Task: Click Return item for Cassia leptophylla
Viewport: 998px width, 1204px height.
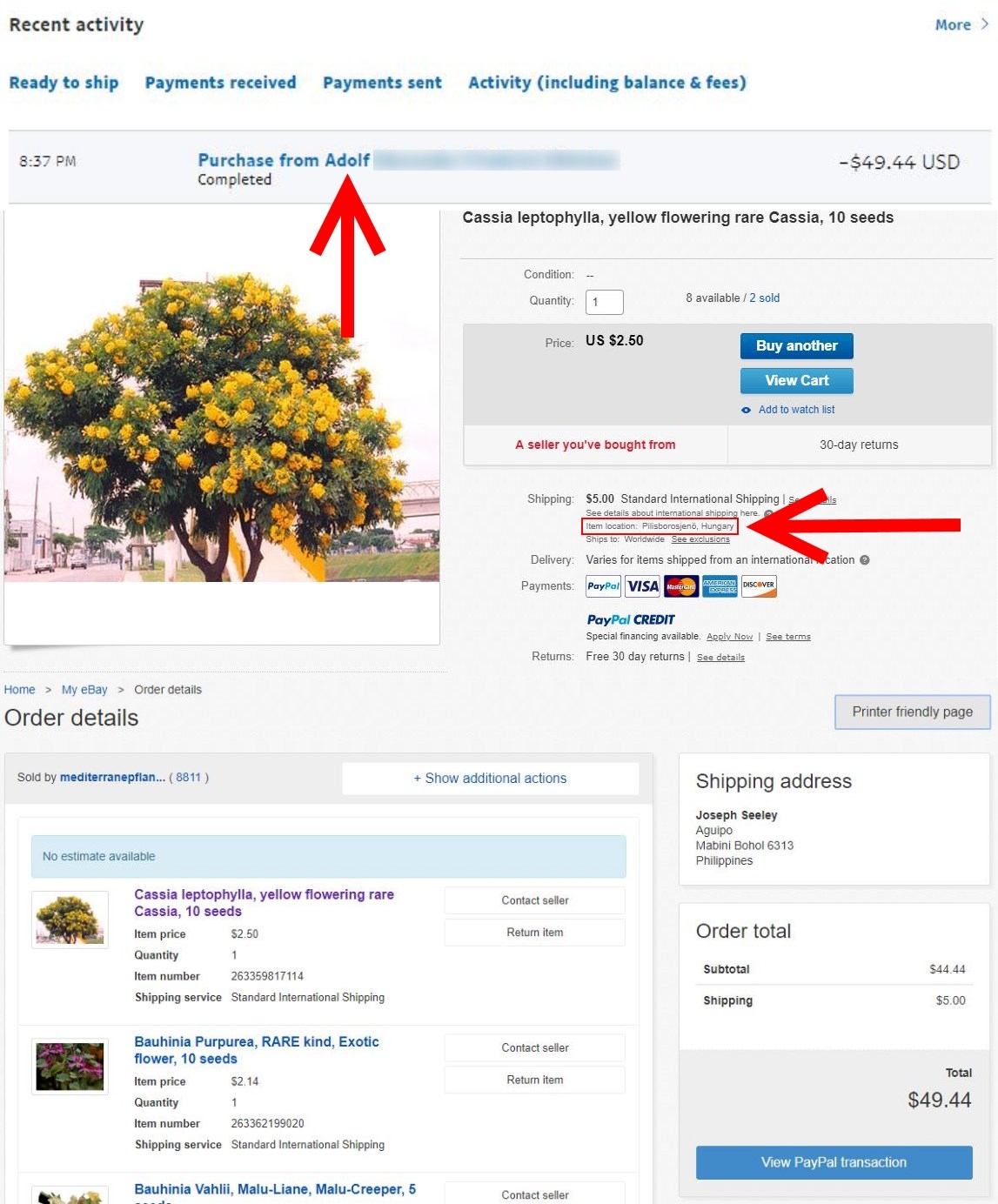Action: (535, 933)
